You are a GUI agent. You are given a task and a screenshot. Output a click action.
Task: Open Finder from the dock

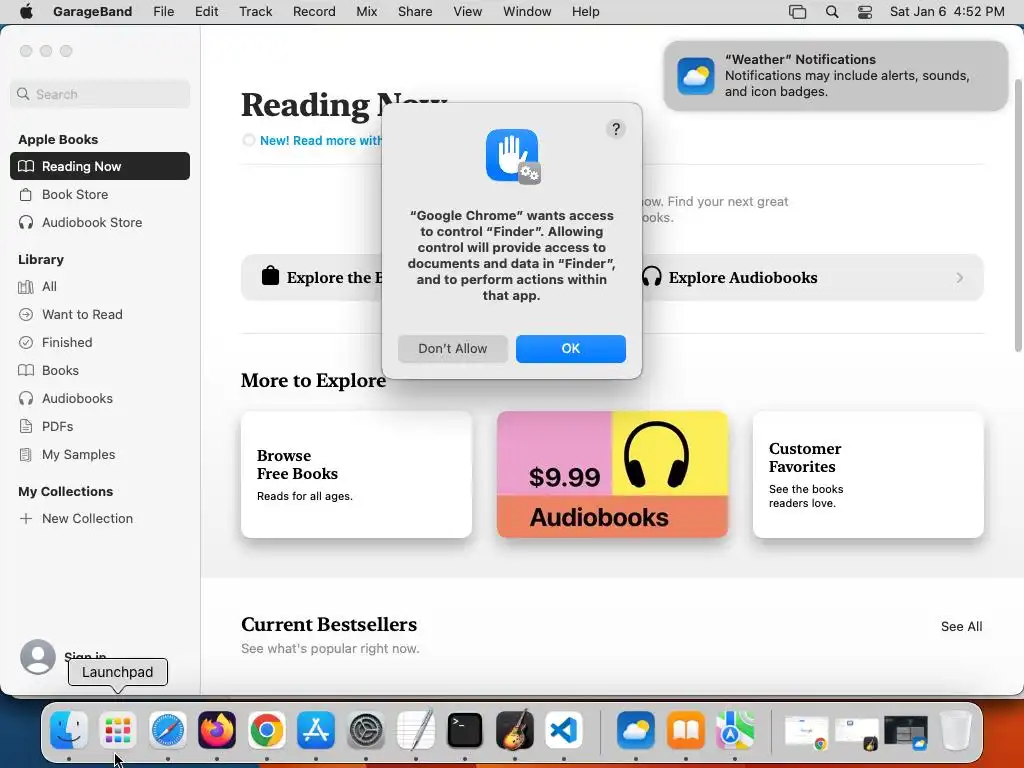pyautogui.click(x=69, y=729)
